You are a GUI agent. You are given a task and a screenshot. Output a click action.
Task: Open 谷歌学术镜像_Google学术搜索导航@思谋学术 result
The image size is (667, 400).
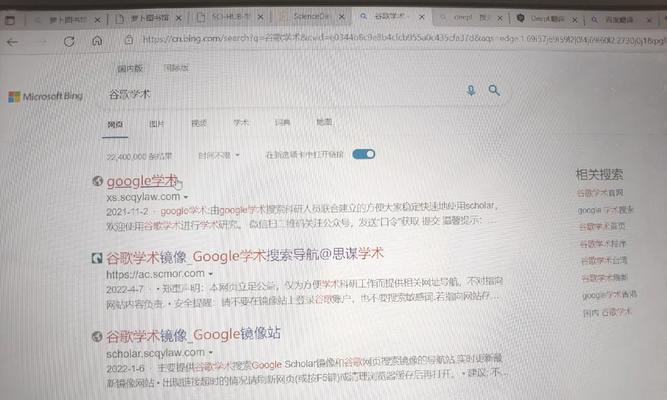(x=245, y=256)
